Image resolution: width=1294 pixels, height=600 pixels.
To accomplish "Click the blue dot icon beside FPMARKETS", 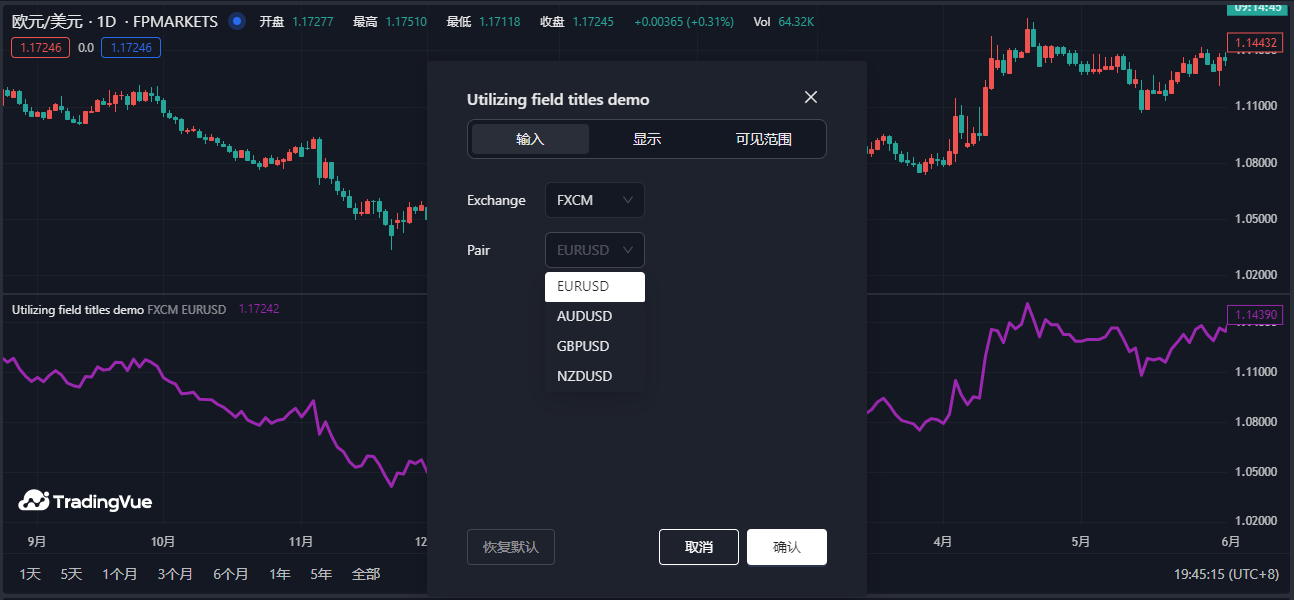I will [237, 21].
